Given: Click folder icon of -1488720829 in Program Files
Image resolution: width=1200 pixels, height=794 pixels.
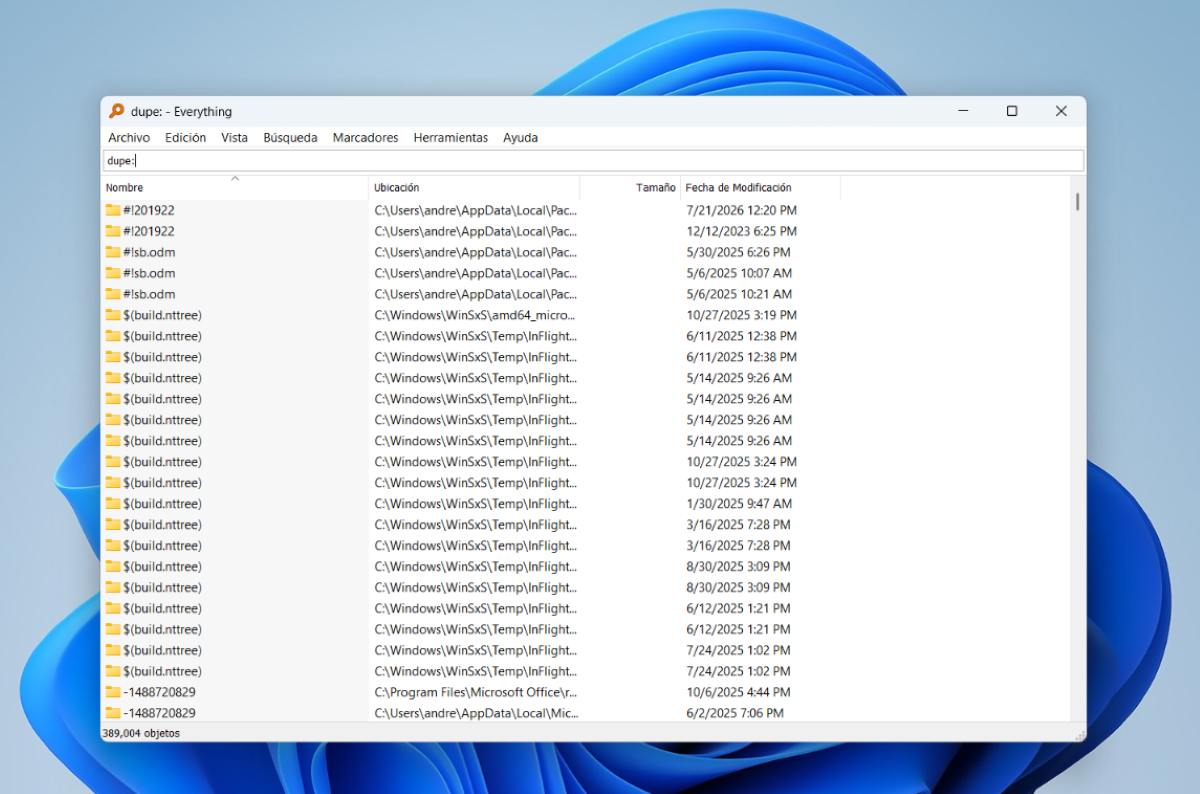Looking at the screenshot, I should click(113, 692).
